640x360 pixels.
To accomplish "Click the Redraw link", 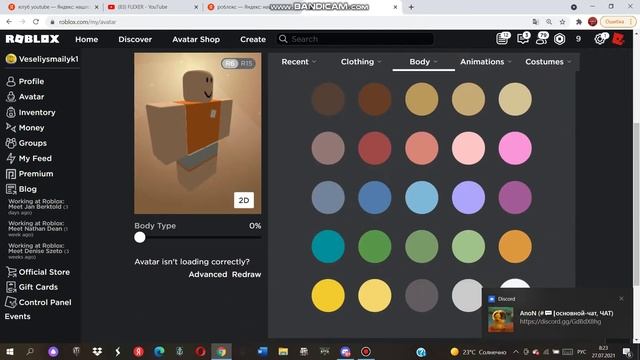I will 247,274.
